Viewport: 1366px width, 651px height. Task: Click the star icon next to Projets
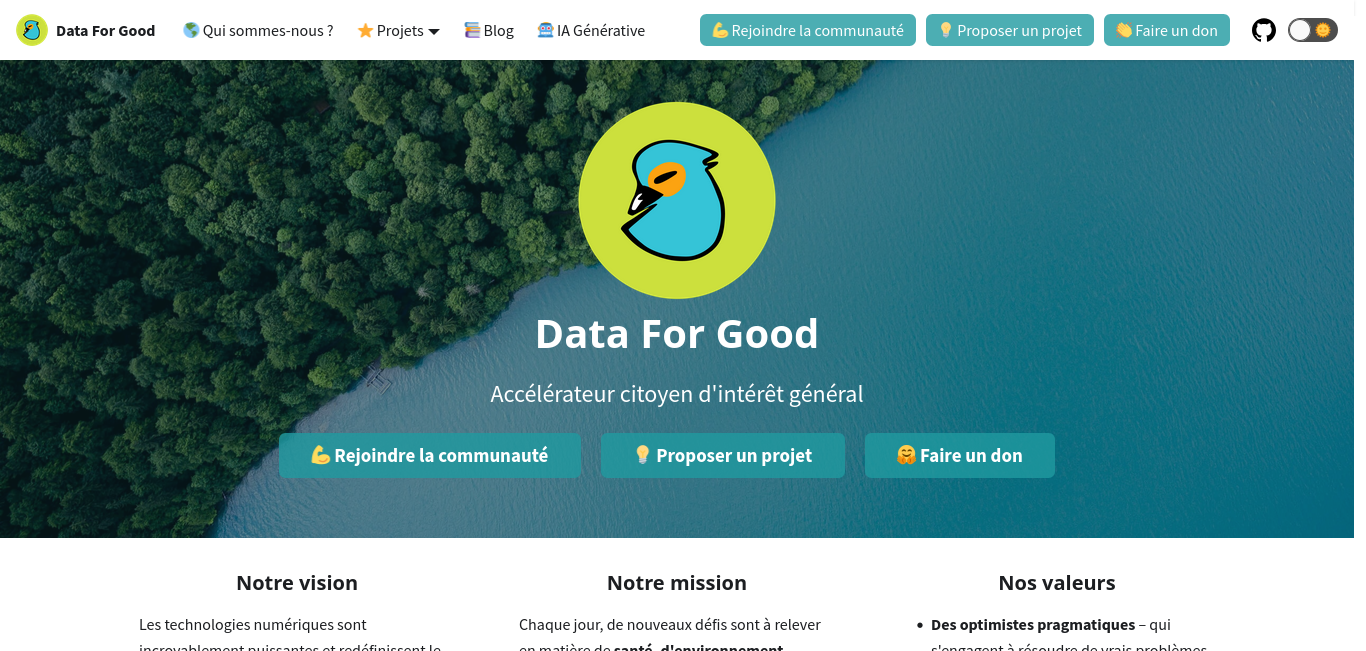[365, 30]
